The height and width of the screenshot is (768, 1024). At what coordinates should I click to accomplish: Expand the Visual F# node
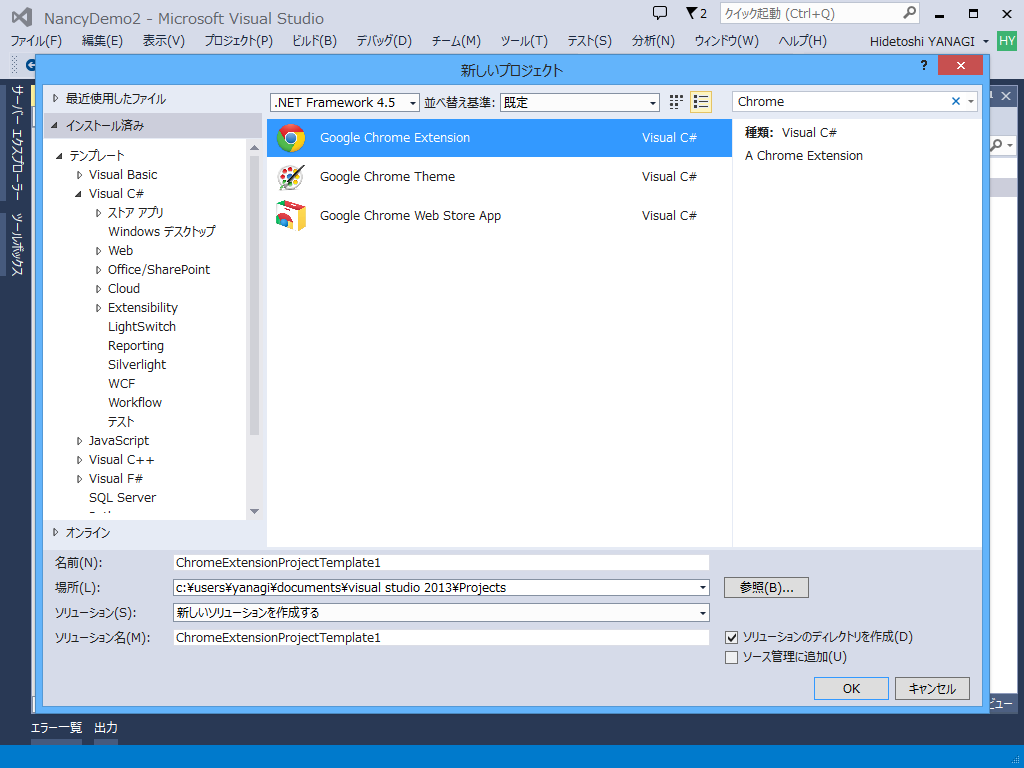(80, 479)
